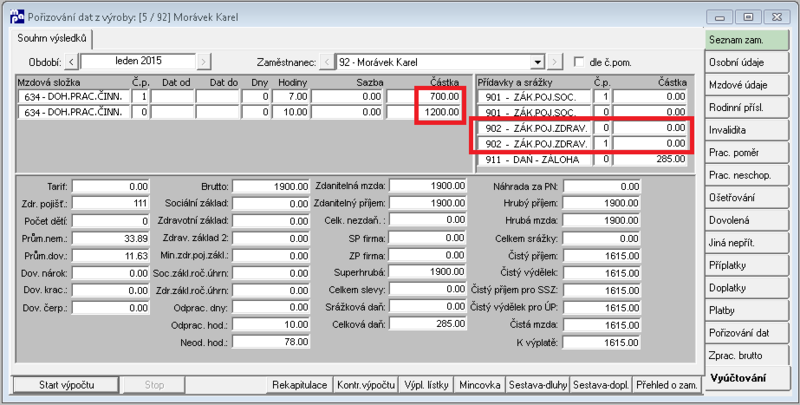Click the Brutto field

(x=271, y=187)
